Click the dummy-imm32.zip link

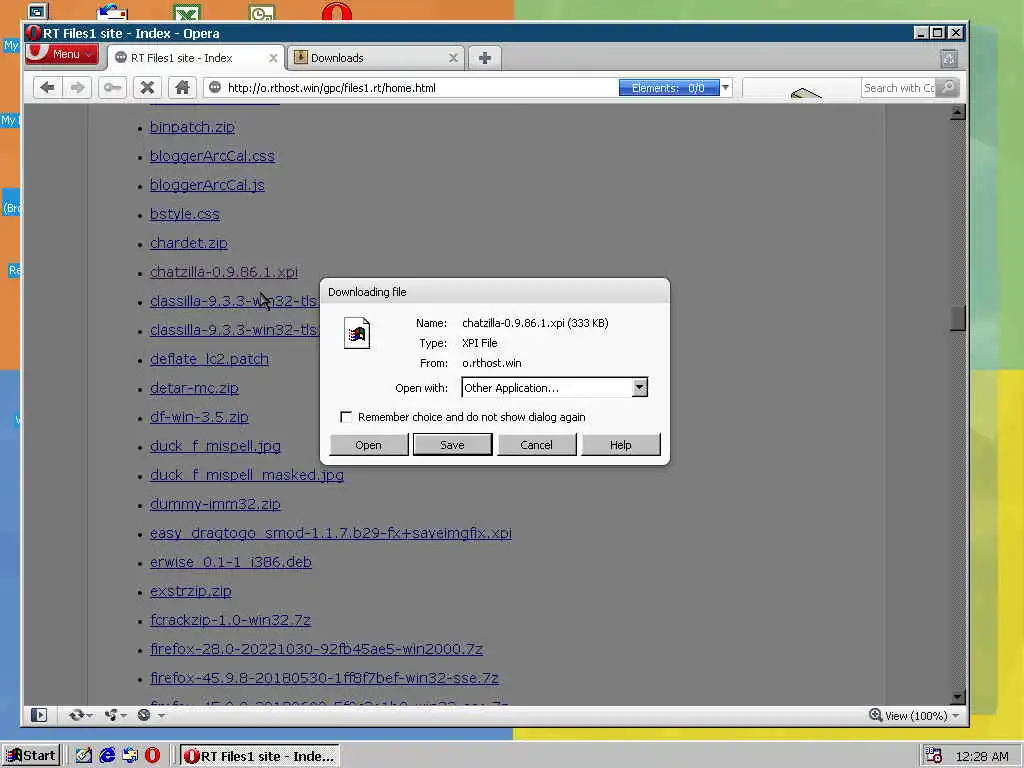tap(215, 504)
